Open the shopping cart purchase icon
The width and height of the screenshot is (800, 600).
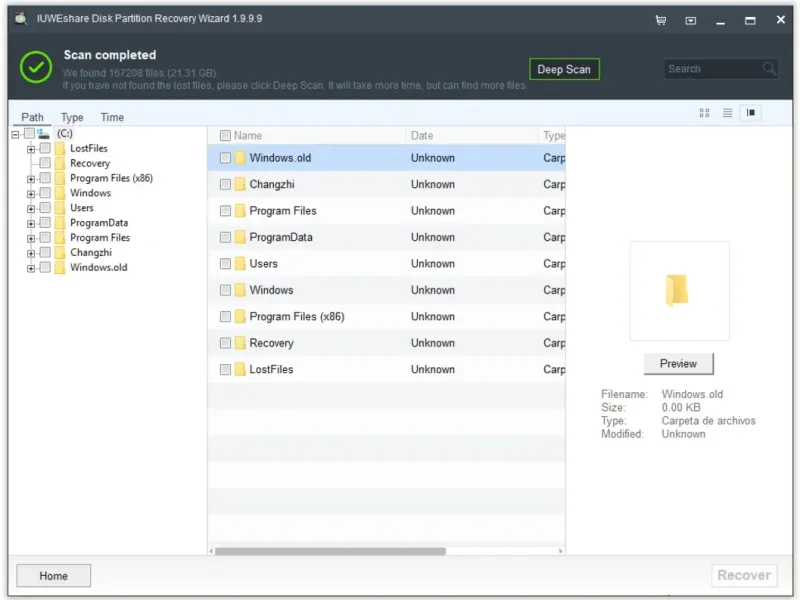coord(661,20)
